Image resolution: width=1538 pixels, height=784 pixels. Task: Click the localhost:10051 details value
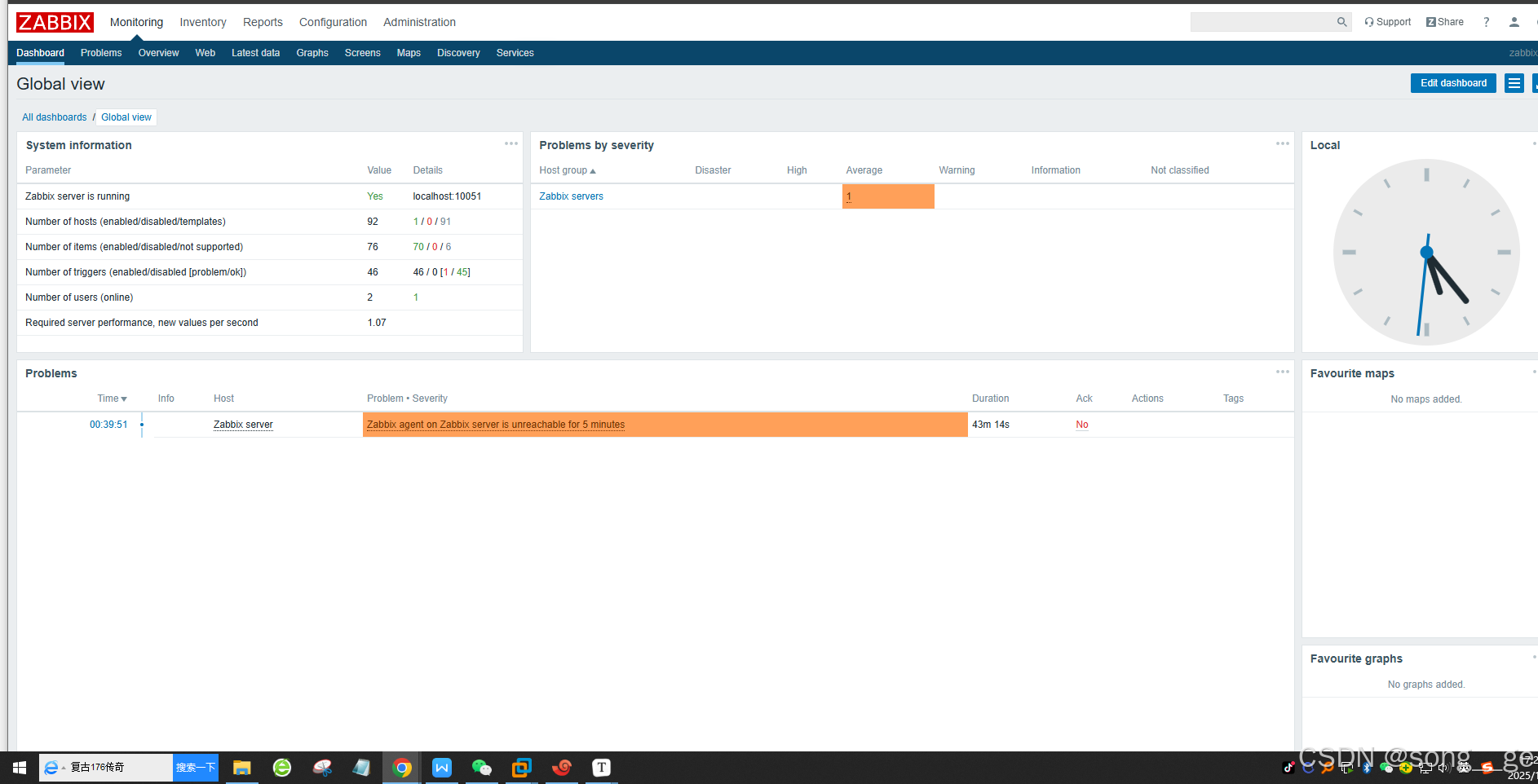pos(447,196)
